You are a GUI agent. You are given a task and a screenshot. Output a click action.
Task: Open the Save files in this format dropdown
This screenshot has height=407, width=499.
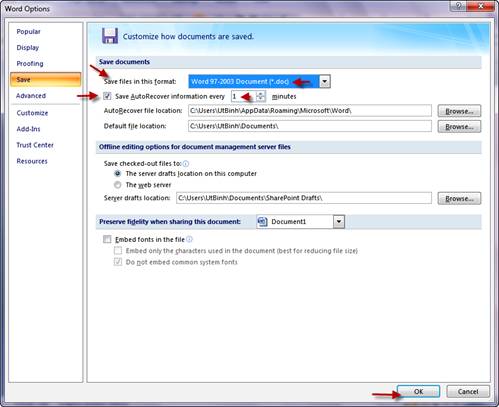tap(325, 81)
